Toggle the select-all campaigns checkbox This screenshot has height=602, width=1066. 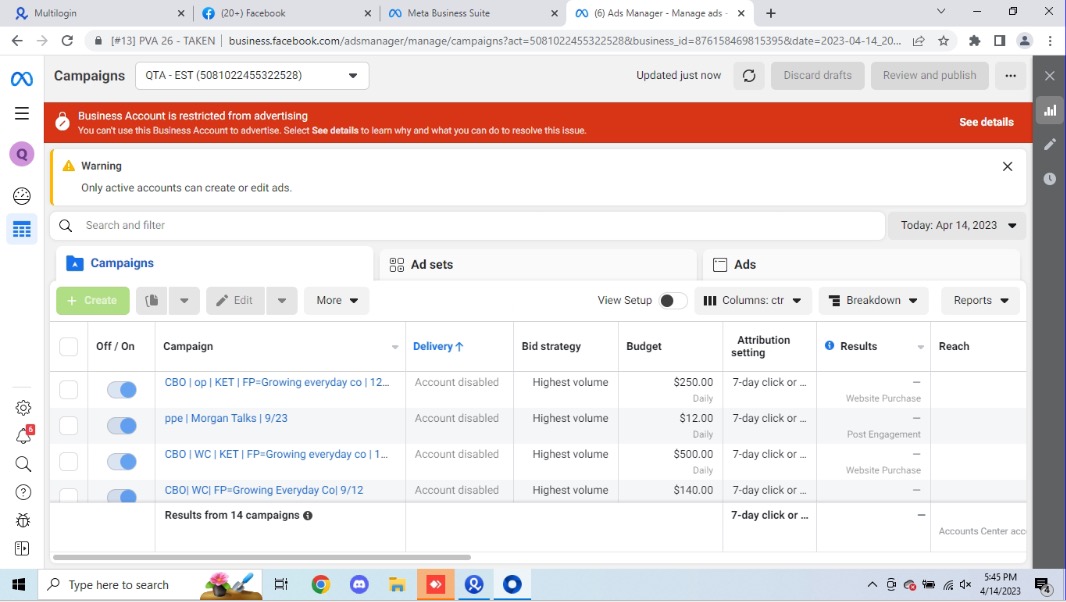(69, 346)
